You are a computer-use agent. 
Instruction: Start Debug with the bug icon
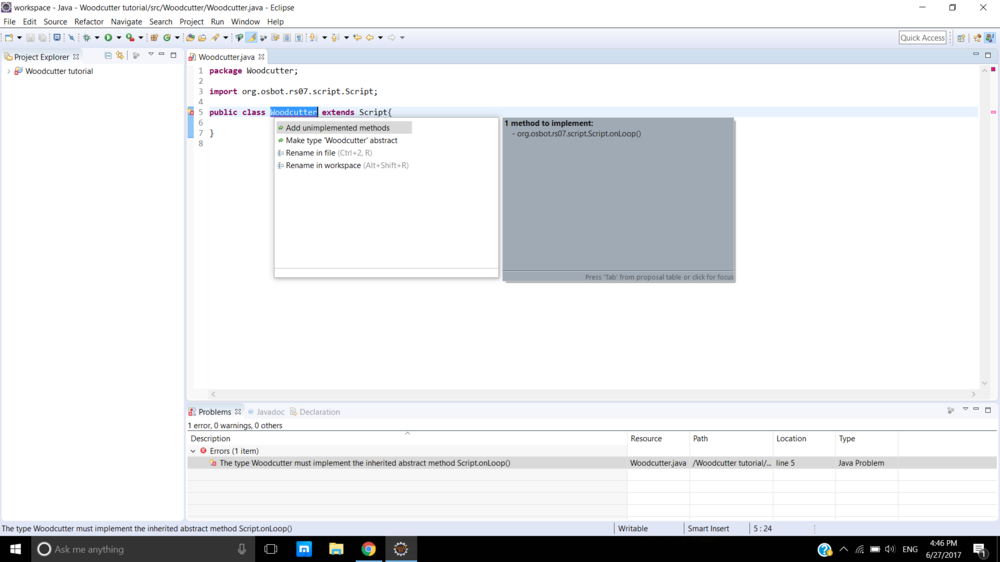click(x=87, y=38)
